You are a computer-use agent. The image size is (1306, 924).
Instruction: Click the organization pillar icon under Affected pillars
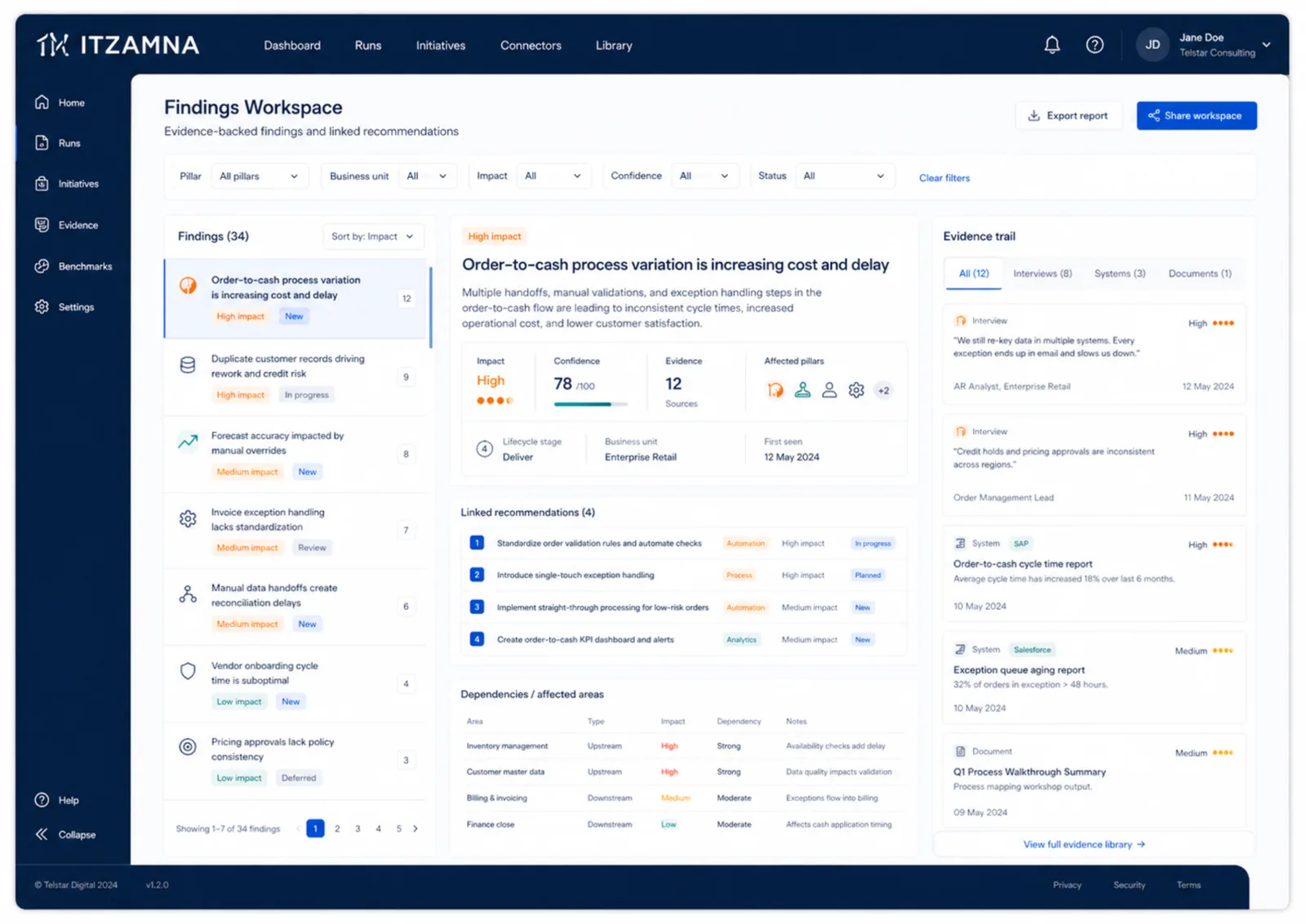pos(802,390)
